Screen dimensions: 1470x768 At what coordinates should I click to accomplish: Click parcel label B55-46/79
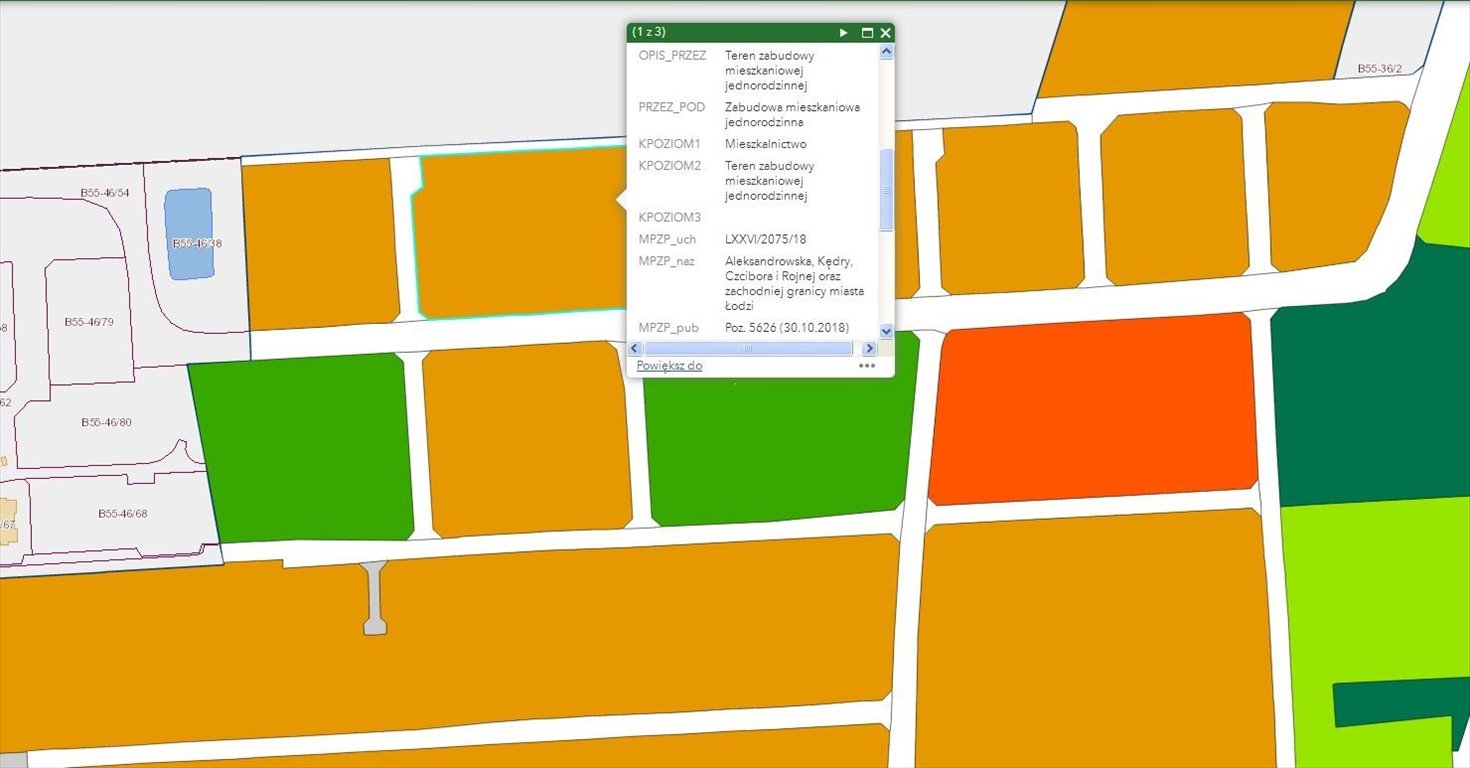pos(89,322)
